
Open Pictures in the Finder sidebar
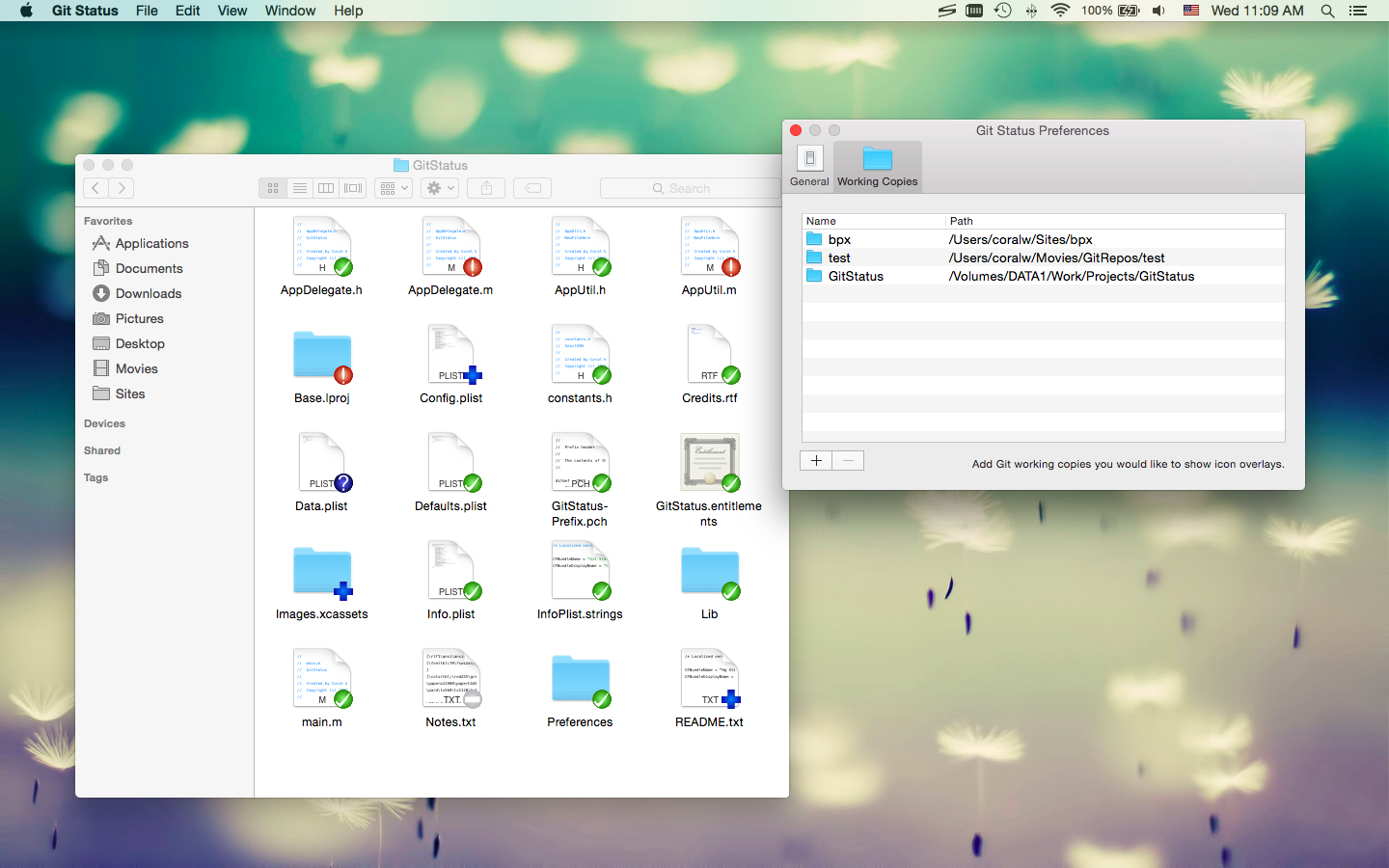[x=128, y=318]
